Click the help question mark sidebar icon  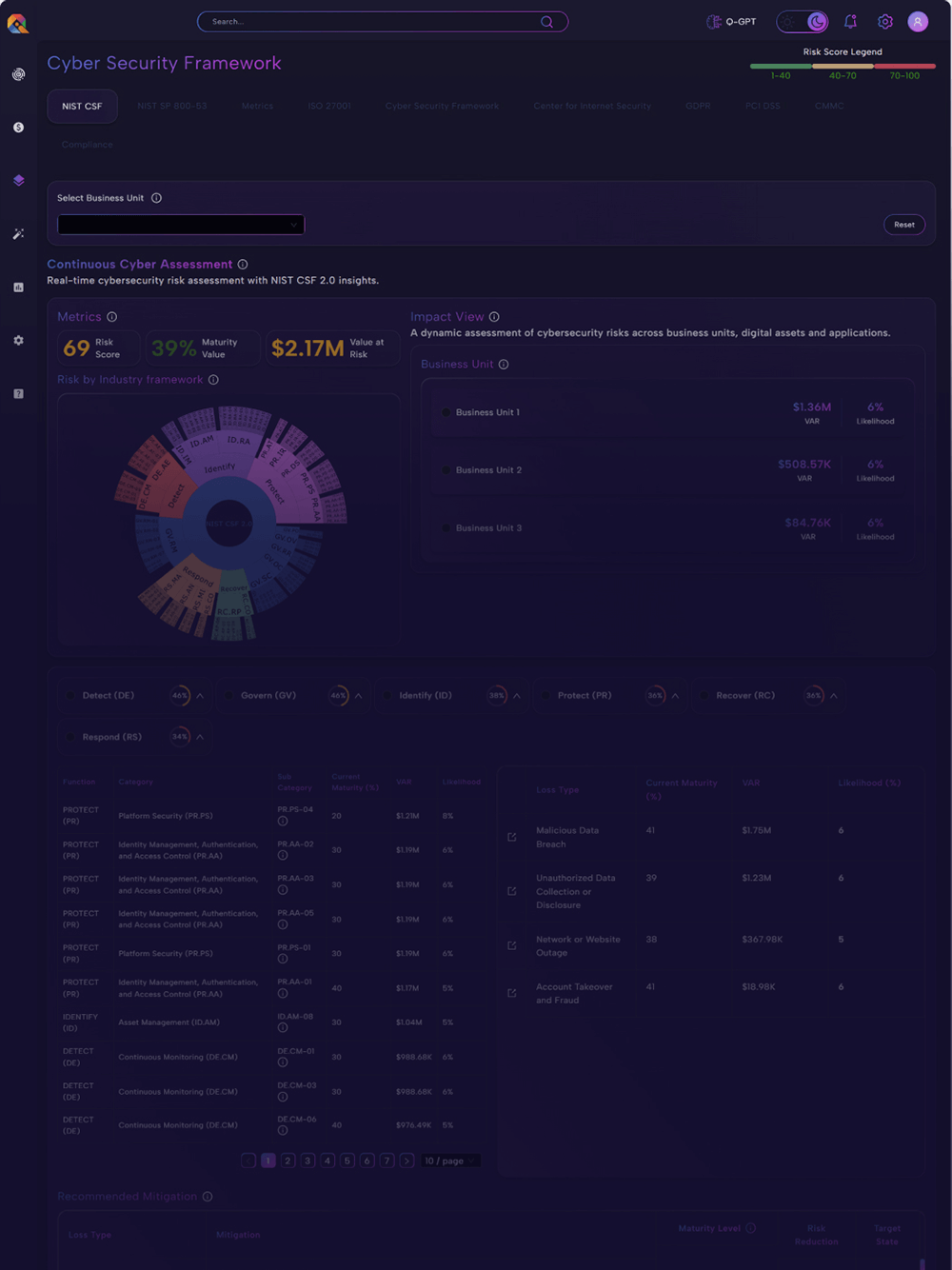pyautogui.click(x=18, y=394)
